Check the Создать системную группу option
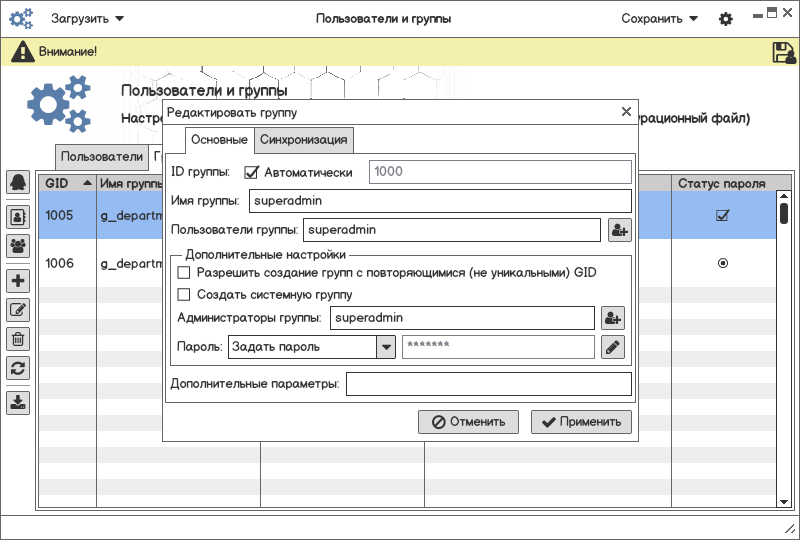 tap(183, 294)
